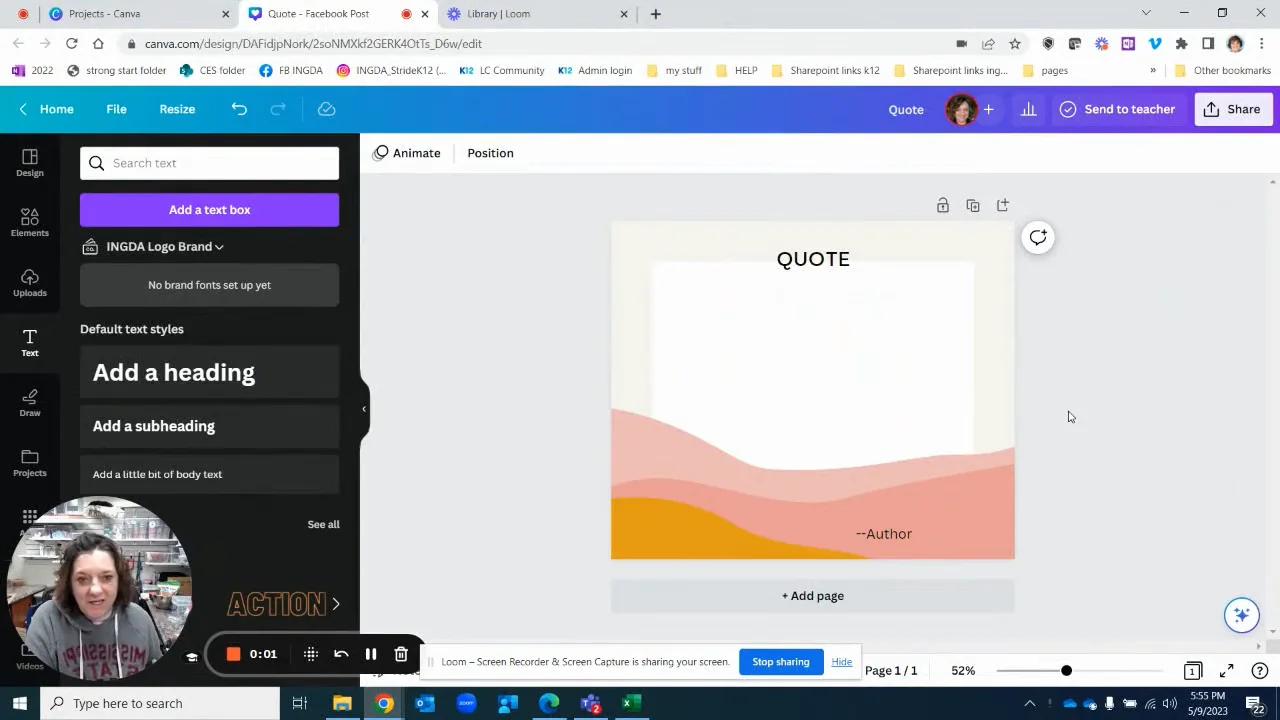This screenshot has height=720, width=1280.
Task: Open the Uploads panel in sidebar
Action: (29, 282)
